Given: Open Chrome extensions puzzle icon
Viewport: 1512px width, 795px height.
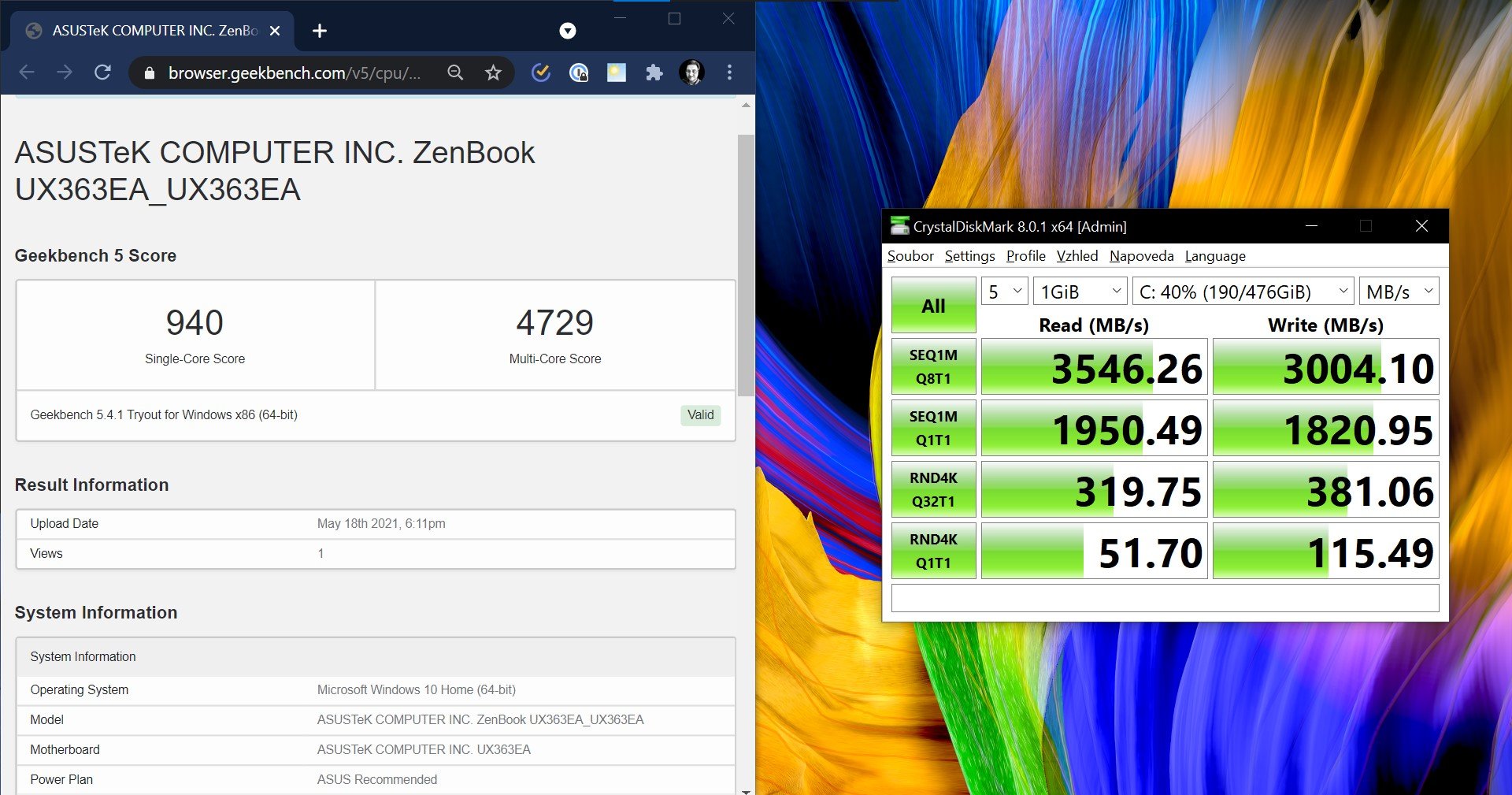Looking at the screenshot, I should click(x=654, y=72).
